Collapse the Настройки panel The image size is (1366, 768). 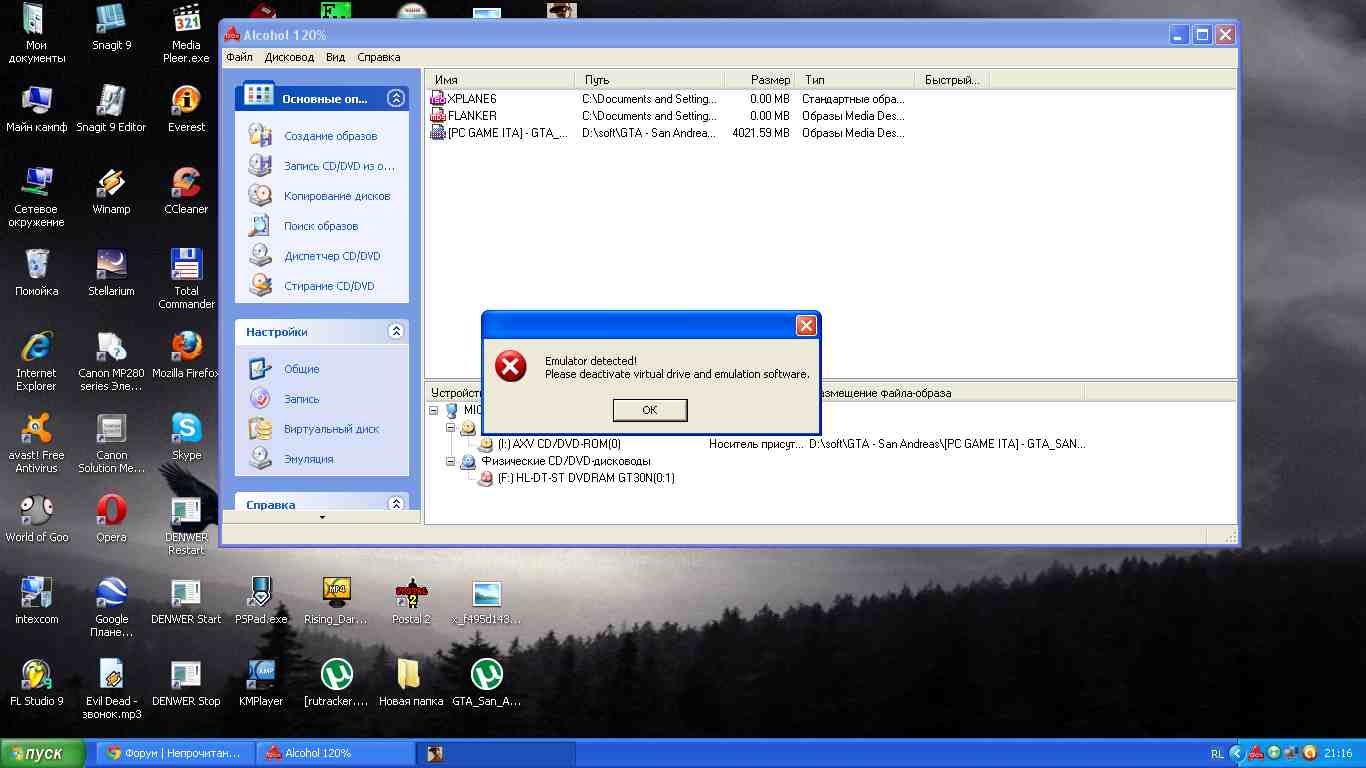[396, 331]
